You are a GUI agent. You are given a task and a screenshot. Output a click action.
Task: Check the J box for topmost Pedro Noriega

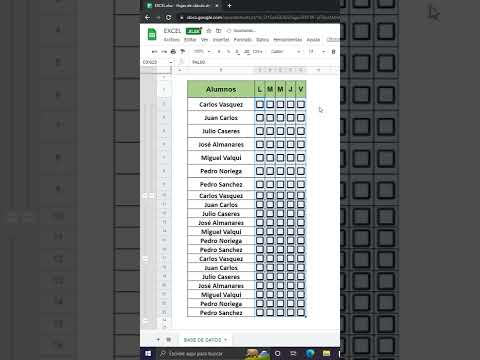point(291,171)
